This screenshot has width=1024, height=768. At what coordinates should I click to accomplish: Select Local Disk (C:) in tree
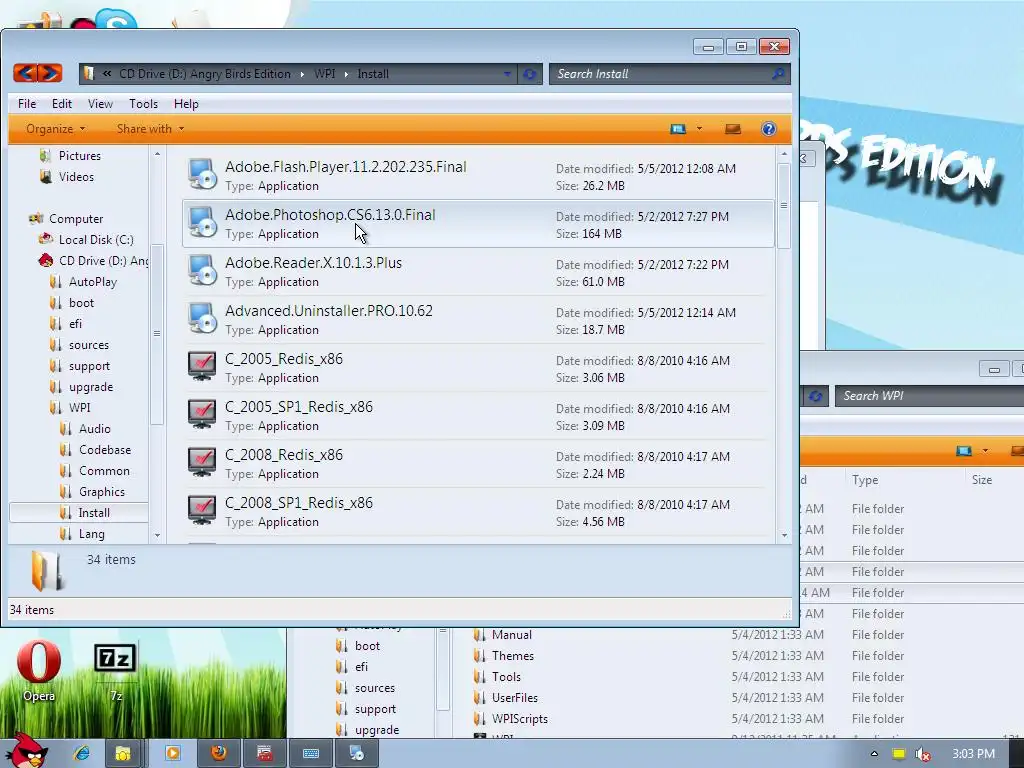96,240
